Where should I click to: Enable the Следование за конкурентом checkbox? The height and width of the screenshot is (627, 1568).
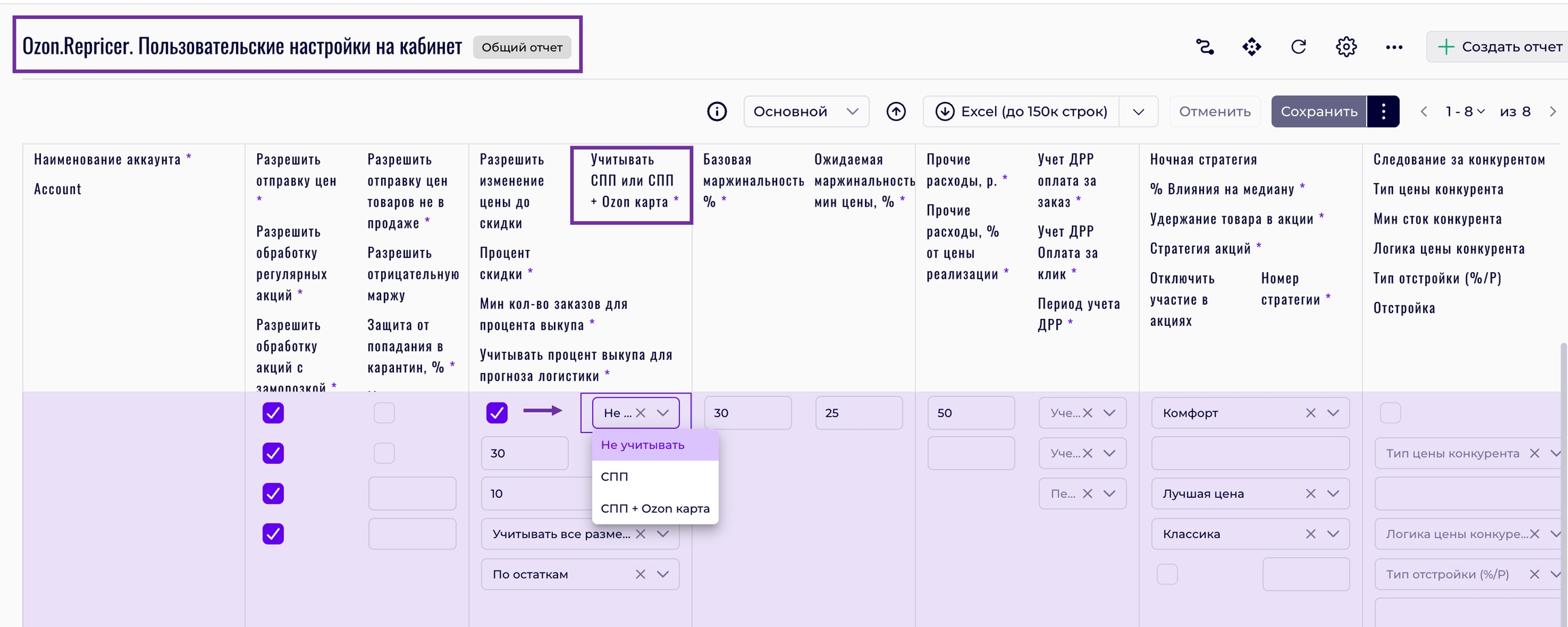click(x=1390, y=413)
